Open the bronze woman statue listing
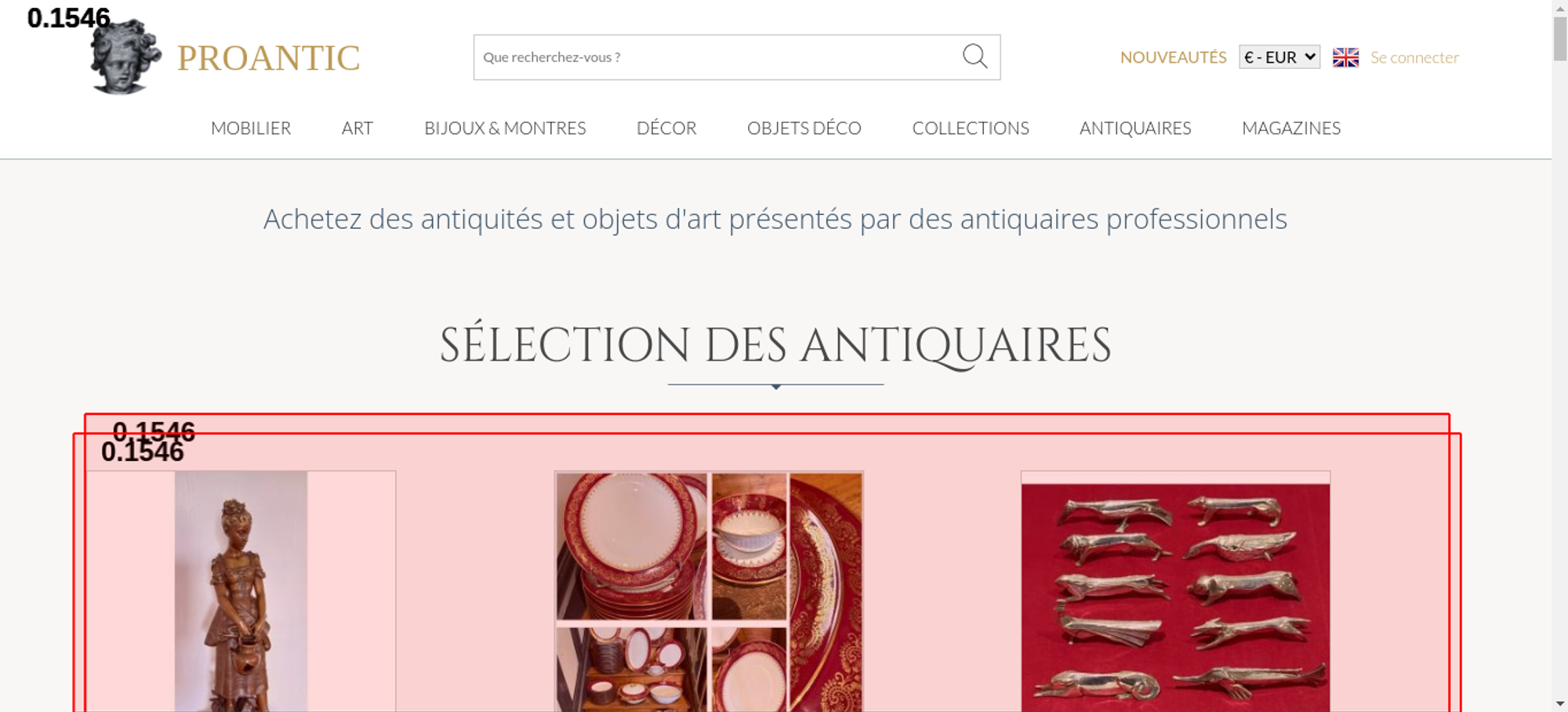 [x=241, y=591]
